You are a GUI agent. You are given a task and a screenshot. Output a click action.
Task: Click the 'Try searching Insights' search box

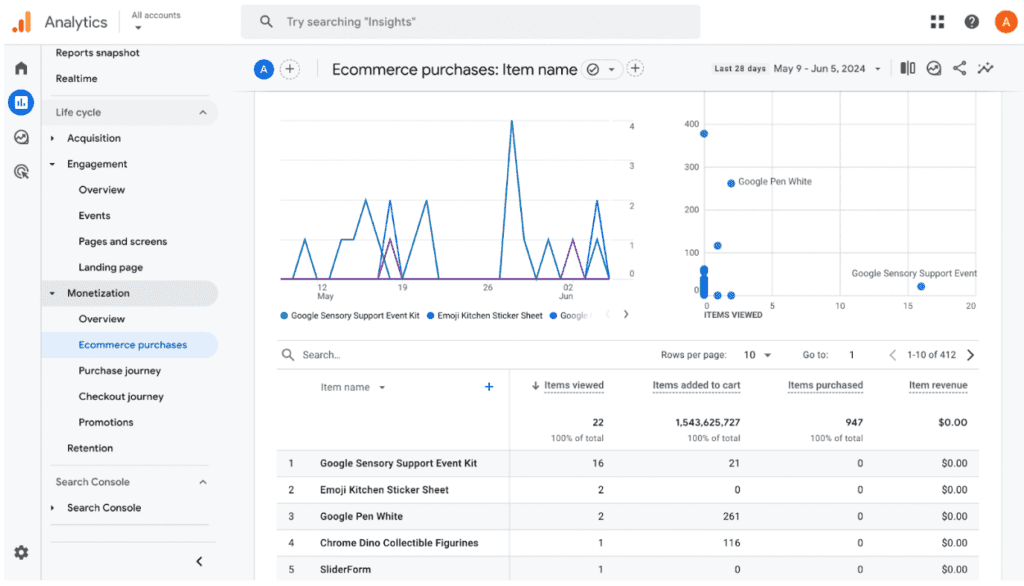(x=470, y=22)
